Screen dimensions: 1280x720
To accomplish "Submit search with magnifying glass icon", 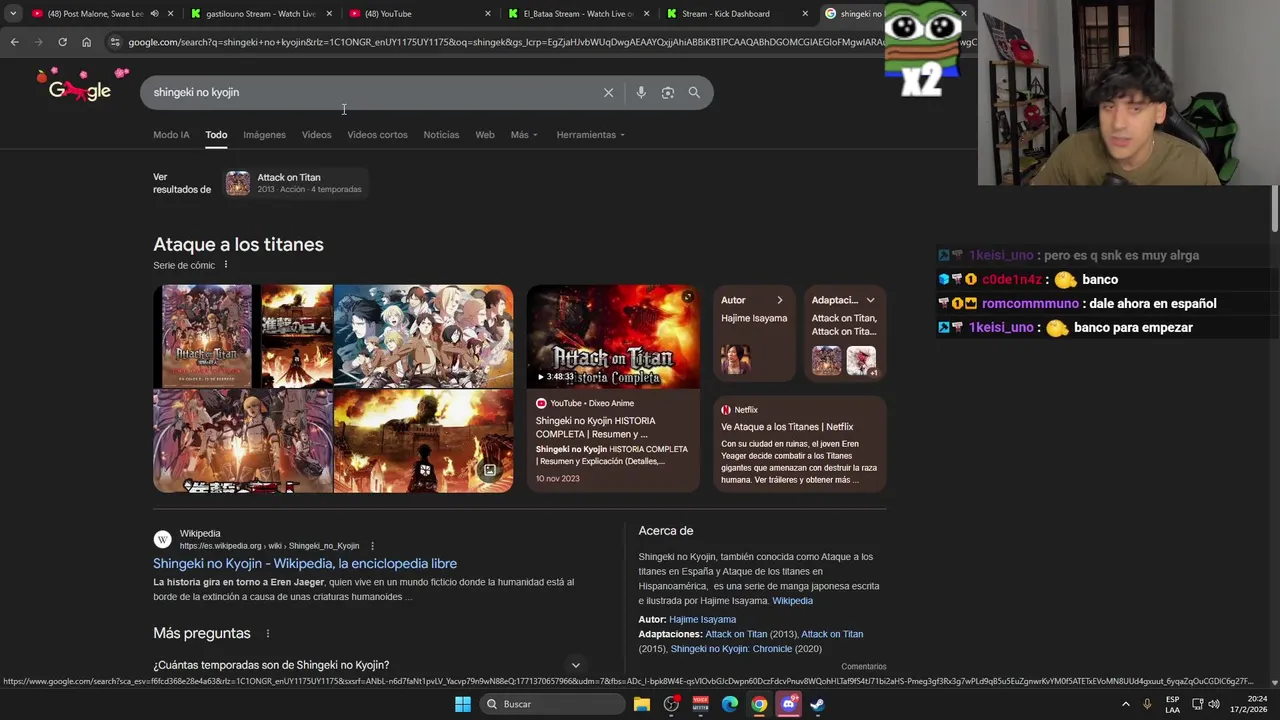I will [694, 92].
